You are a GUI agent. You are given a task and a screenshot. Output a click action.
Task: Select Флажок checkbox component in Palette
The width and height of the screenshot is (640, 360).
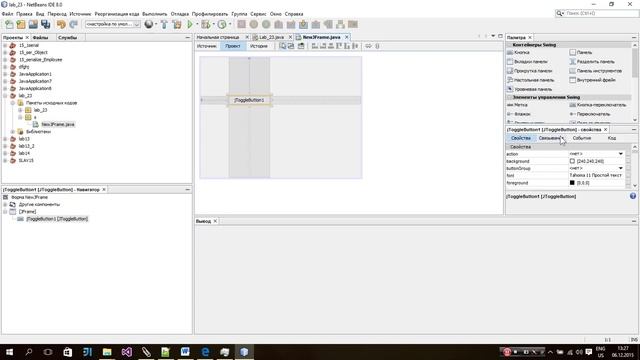[x=519, y=114]
